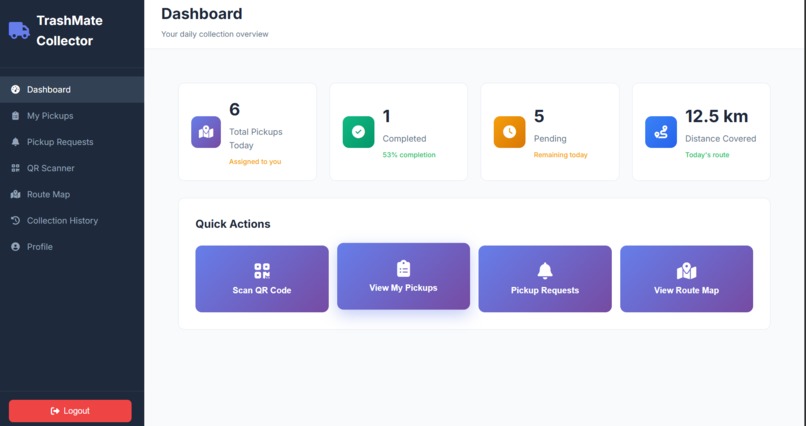Click the red Logout button
The image size is (806, 426).
click(70, 411)
